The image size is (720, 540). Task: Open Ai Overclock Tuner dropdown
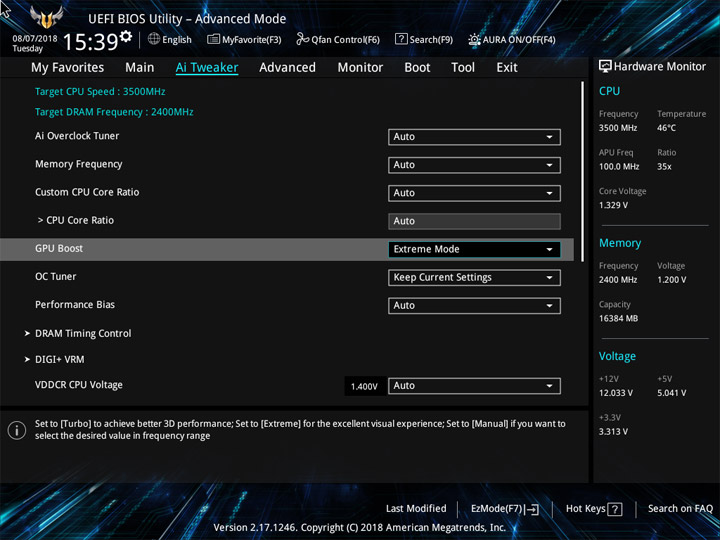point(474,137)
